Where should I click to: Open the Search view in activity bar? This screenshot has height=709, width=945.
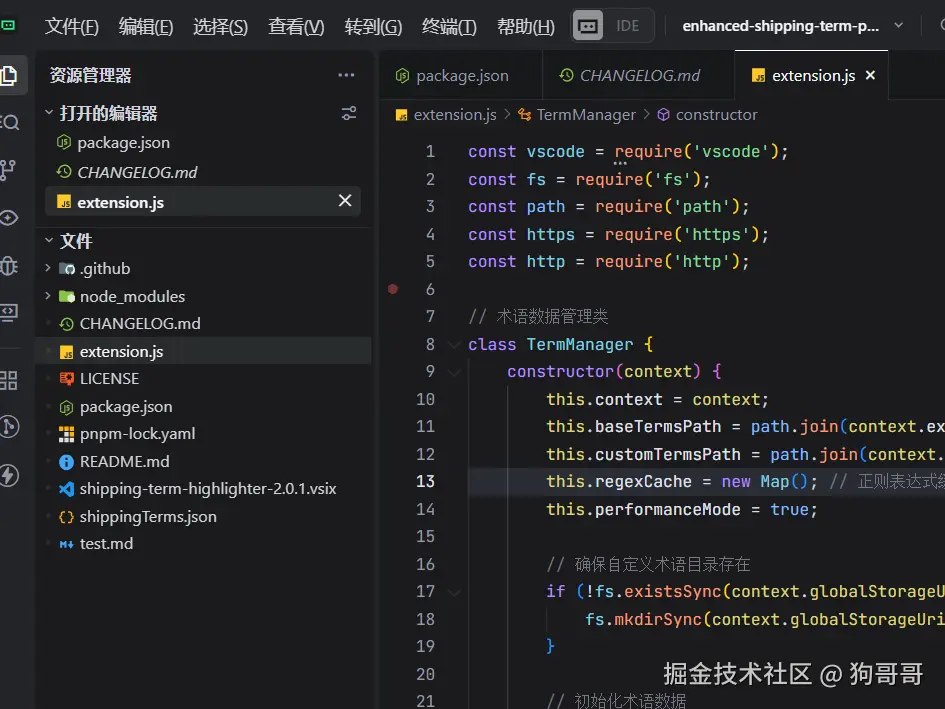coord(10,122)
